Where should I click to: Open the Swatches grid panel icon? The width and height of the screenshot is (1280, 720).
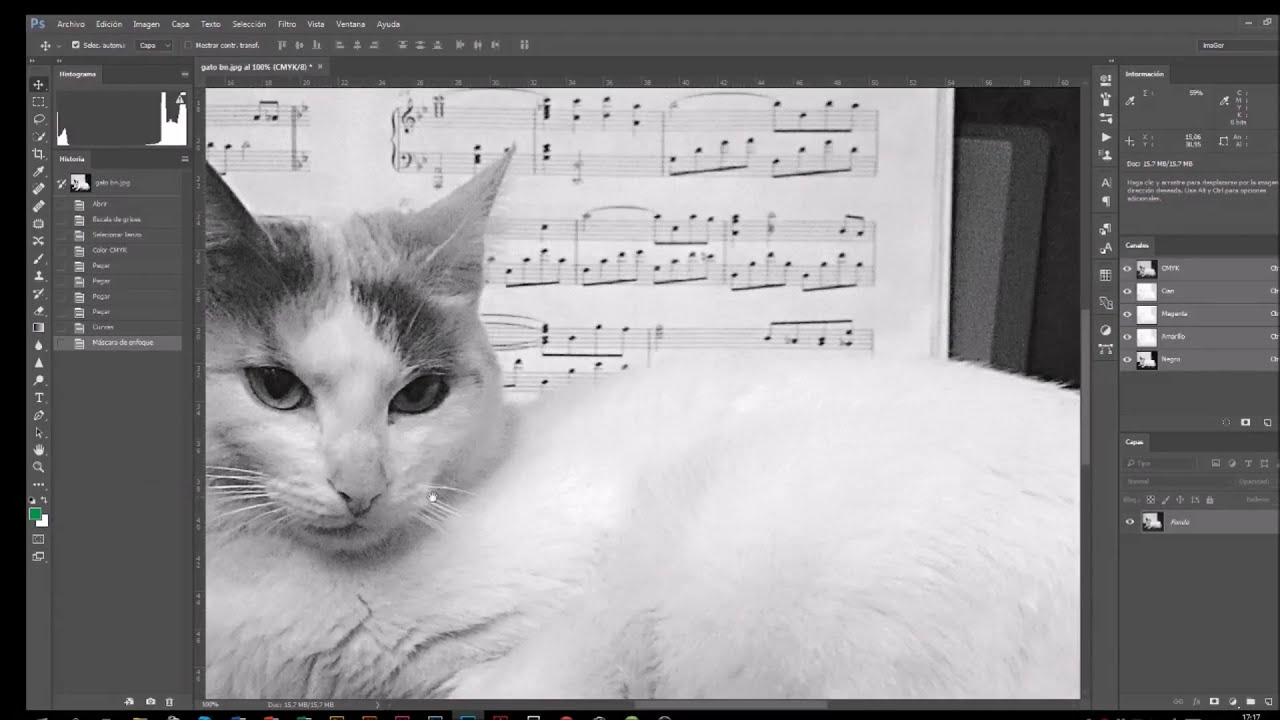point(1105,275)
